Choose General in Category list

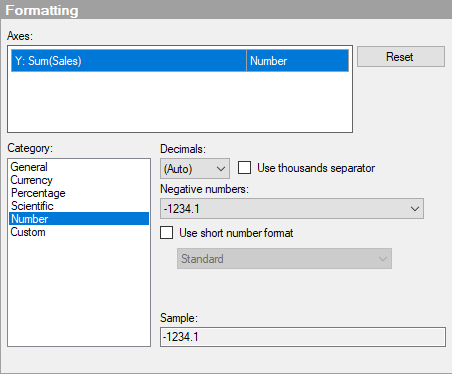tap(29, 167)
